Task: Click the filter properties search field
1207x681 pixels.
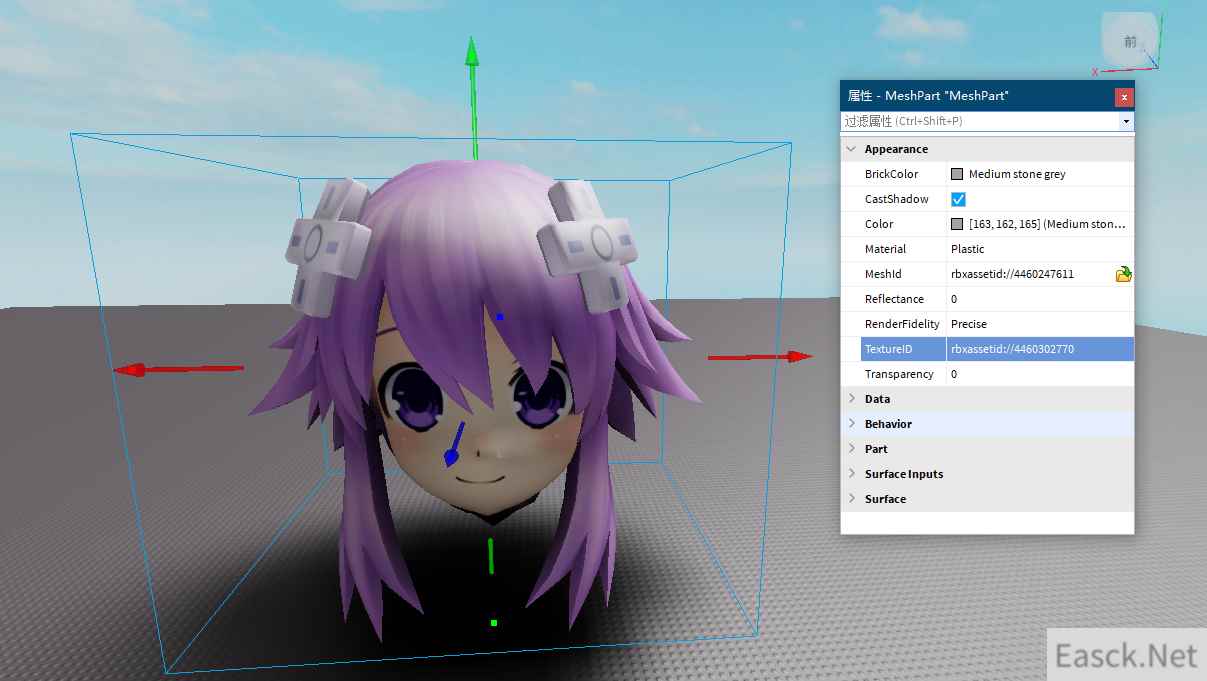Action: tap(980, 122)
